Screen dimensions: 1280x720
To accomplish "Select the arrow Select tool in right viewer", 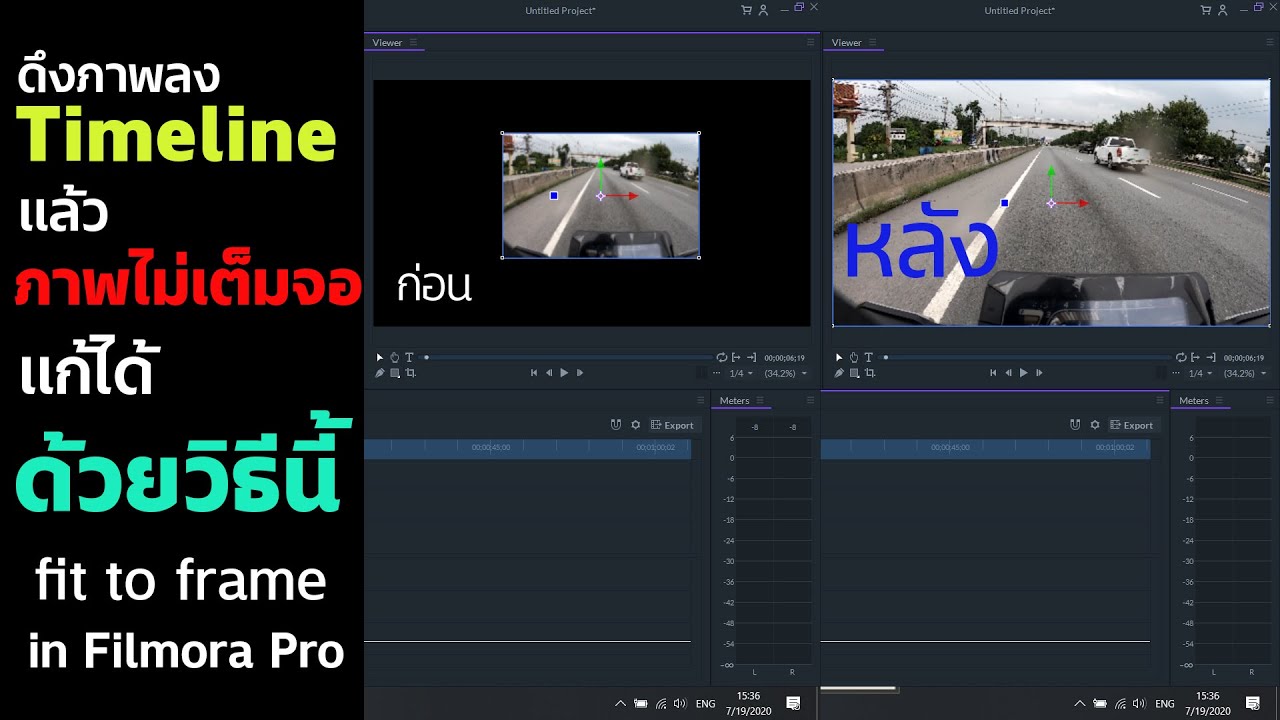I will 838,357.
